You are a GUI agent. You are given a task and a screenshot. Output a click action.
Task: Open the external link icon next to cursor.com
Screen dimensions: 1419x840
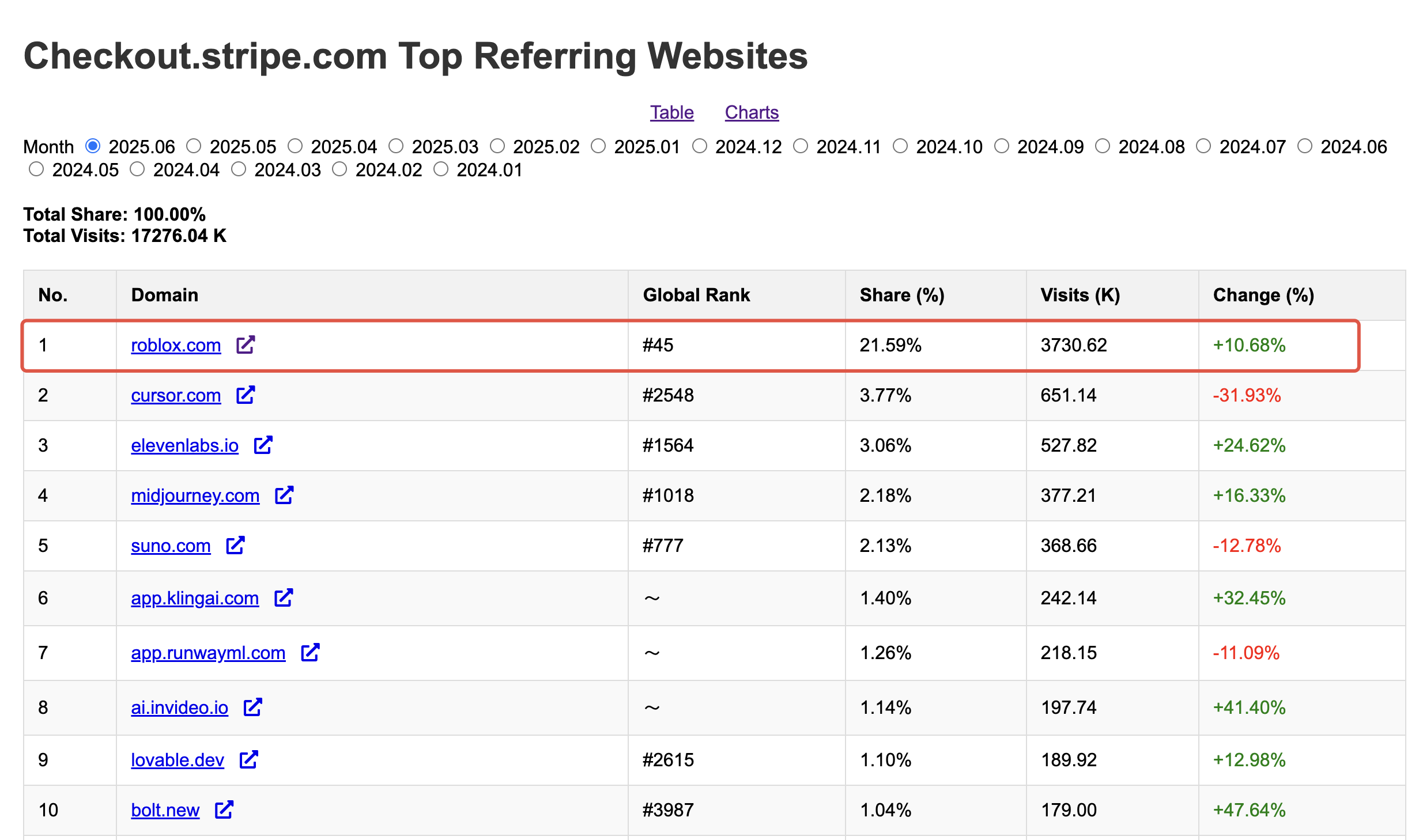point(246,395)
